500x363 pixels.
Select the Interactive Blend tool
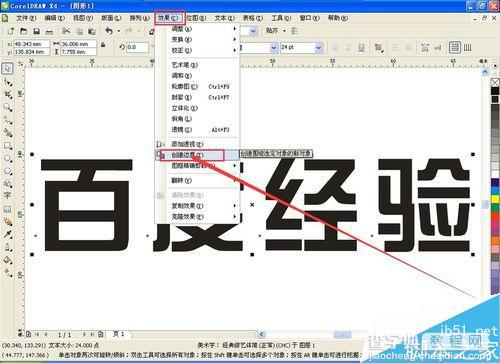(x=7, y=222)
